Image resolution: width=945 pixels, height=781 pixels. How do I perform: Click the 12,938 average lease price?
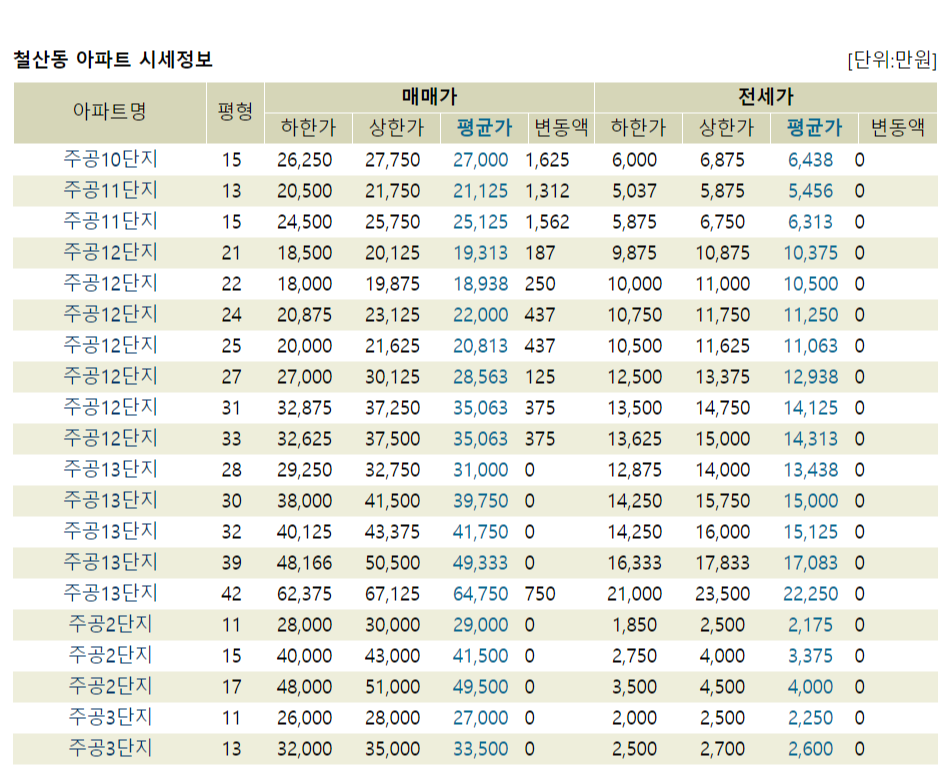(x=811, y=377)
